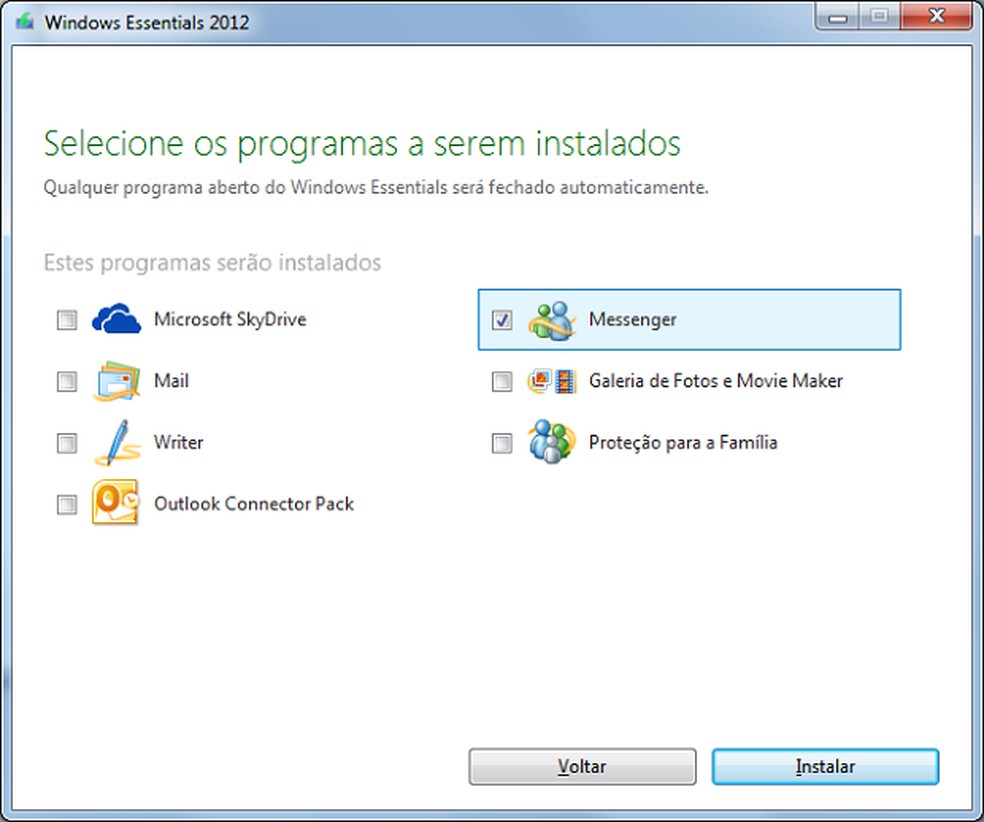Click the Photo Gallery and Movie Maker icon
Screen dimensions: 984x822
pyautogui.click(x=552, y=381)
